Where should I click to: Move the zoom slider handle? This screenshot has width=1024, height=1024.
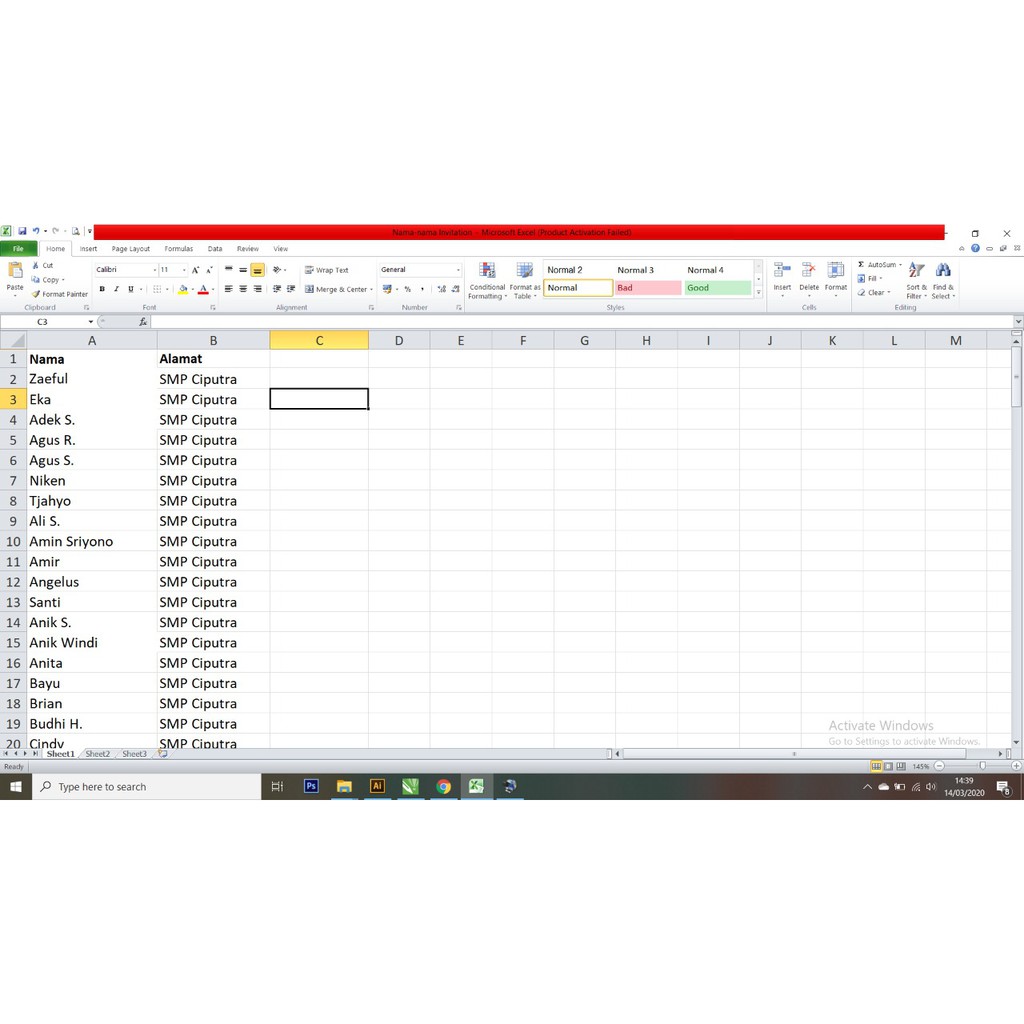click(x=982, y=766)
